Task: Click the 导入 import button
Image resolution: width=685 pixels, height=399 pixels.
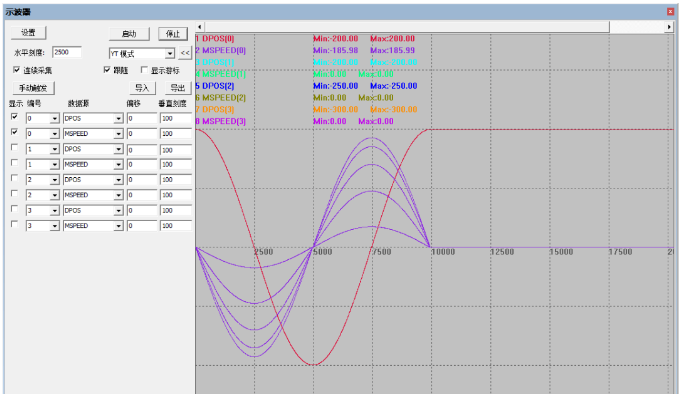Action: click(x=142, y=88)
